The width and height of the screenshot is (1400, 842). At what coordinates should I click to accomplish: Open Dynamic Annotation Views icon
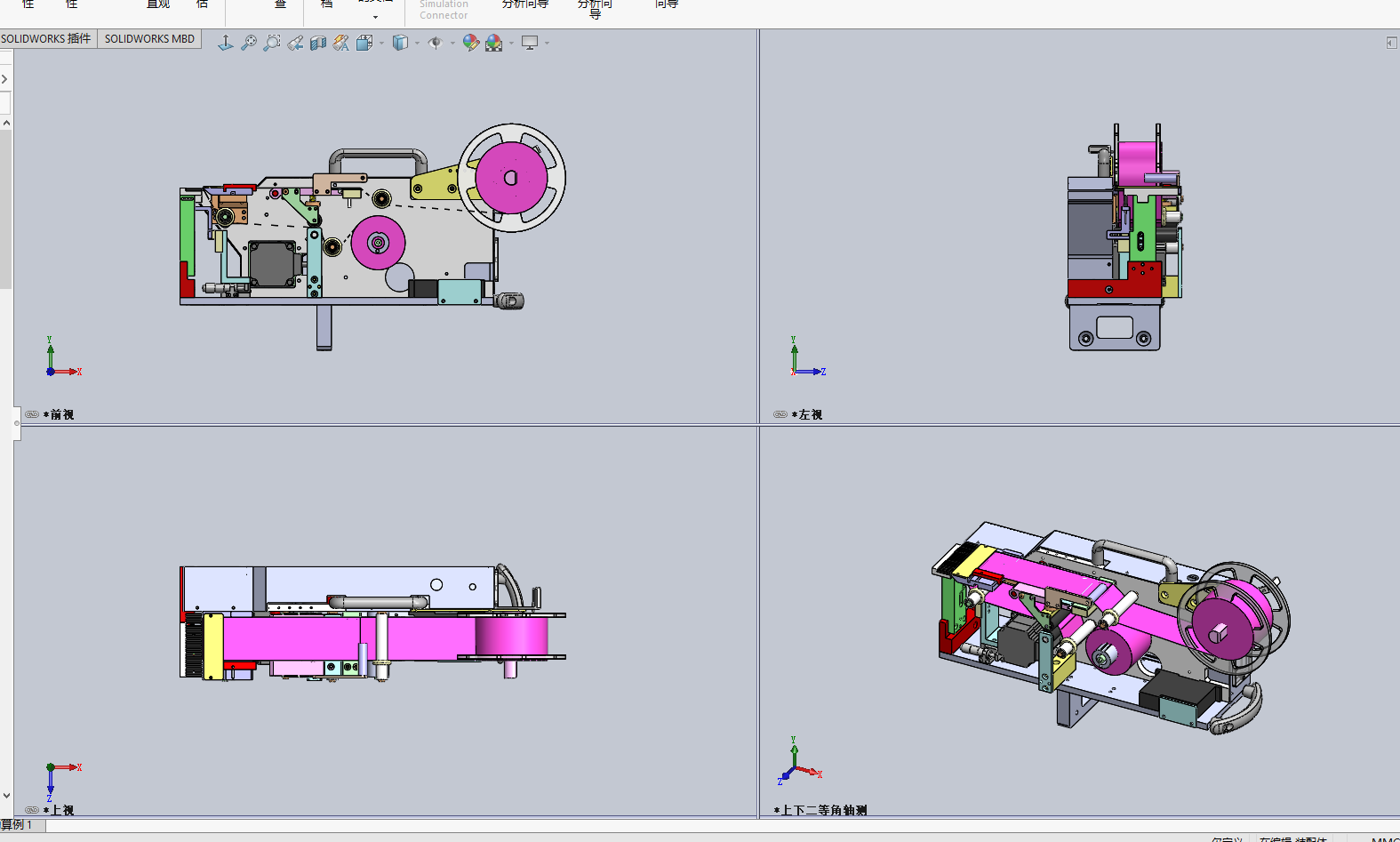coord(341,43)
